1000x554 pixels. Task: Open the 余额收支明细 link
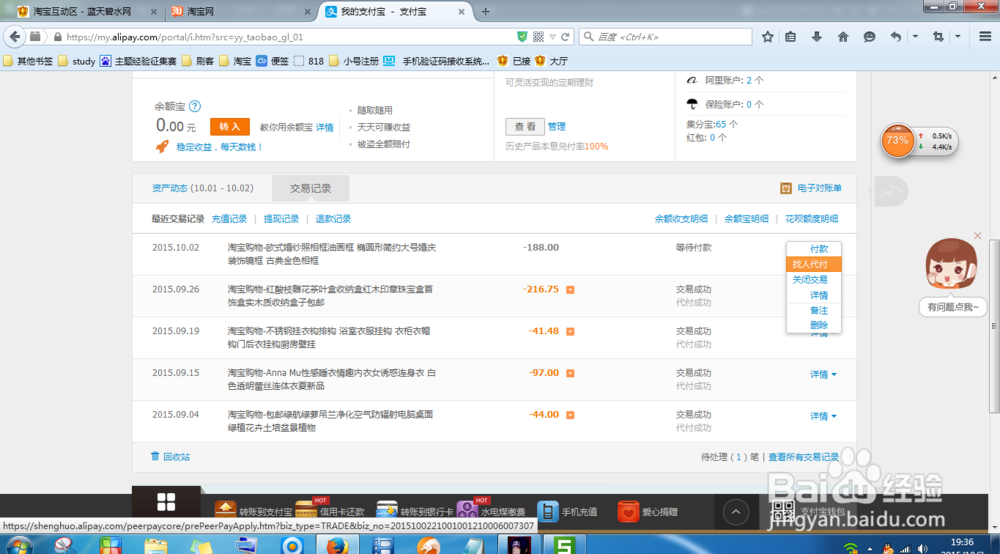pyautogui.click(x=681, y=219)
